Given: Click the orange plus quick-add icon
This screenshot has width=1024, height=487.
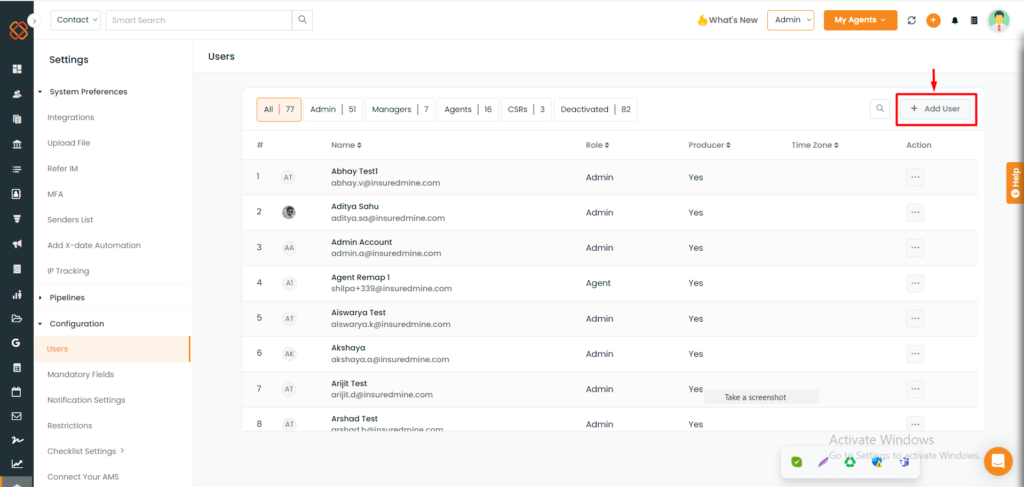Looking at the screenshot, I should pyautogui.click(x=933, y=20).
